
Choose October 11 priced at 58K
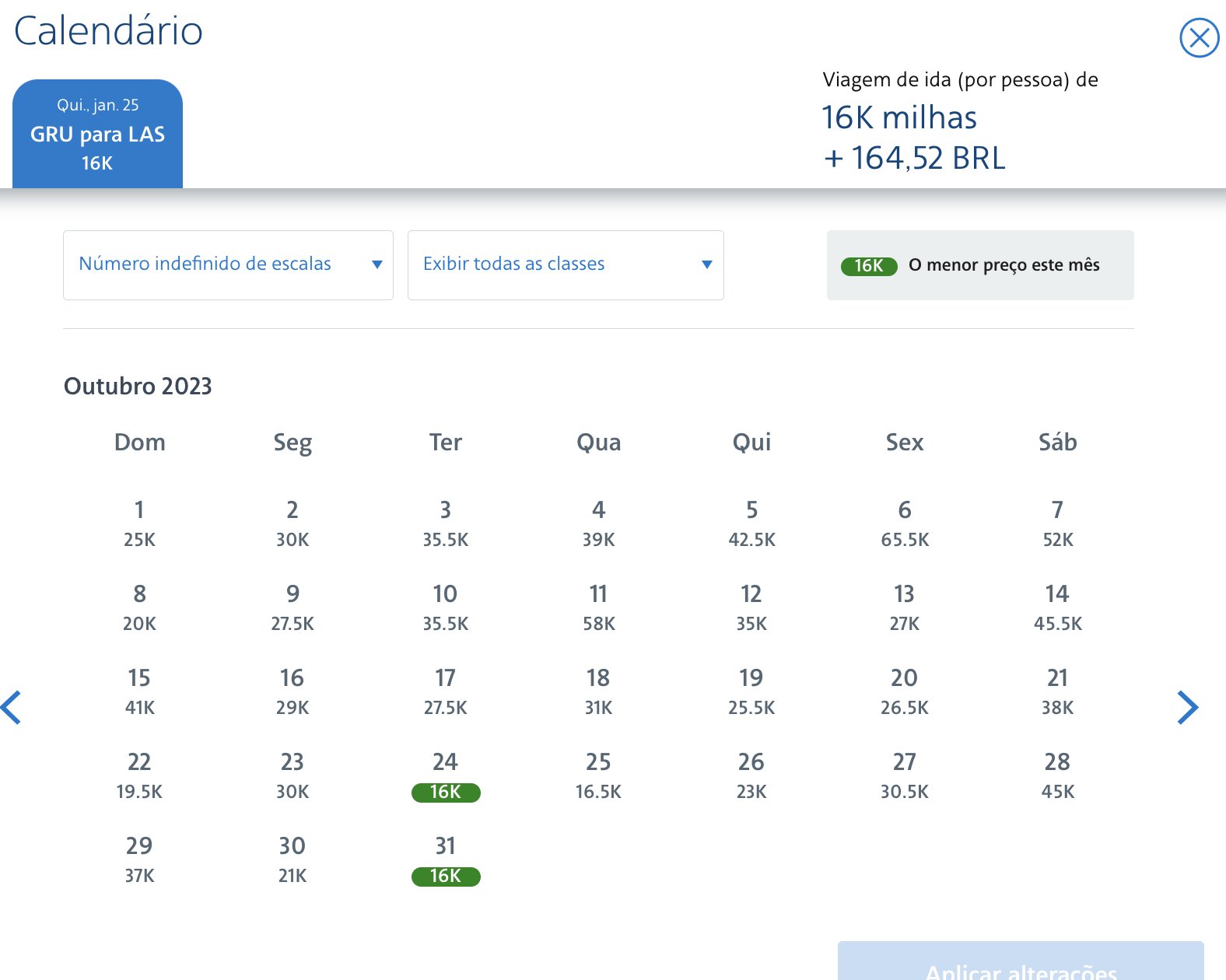coord(598,608)
